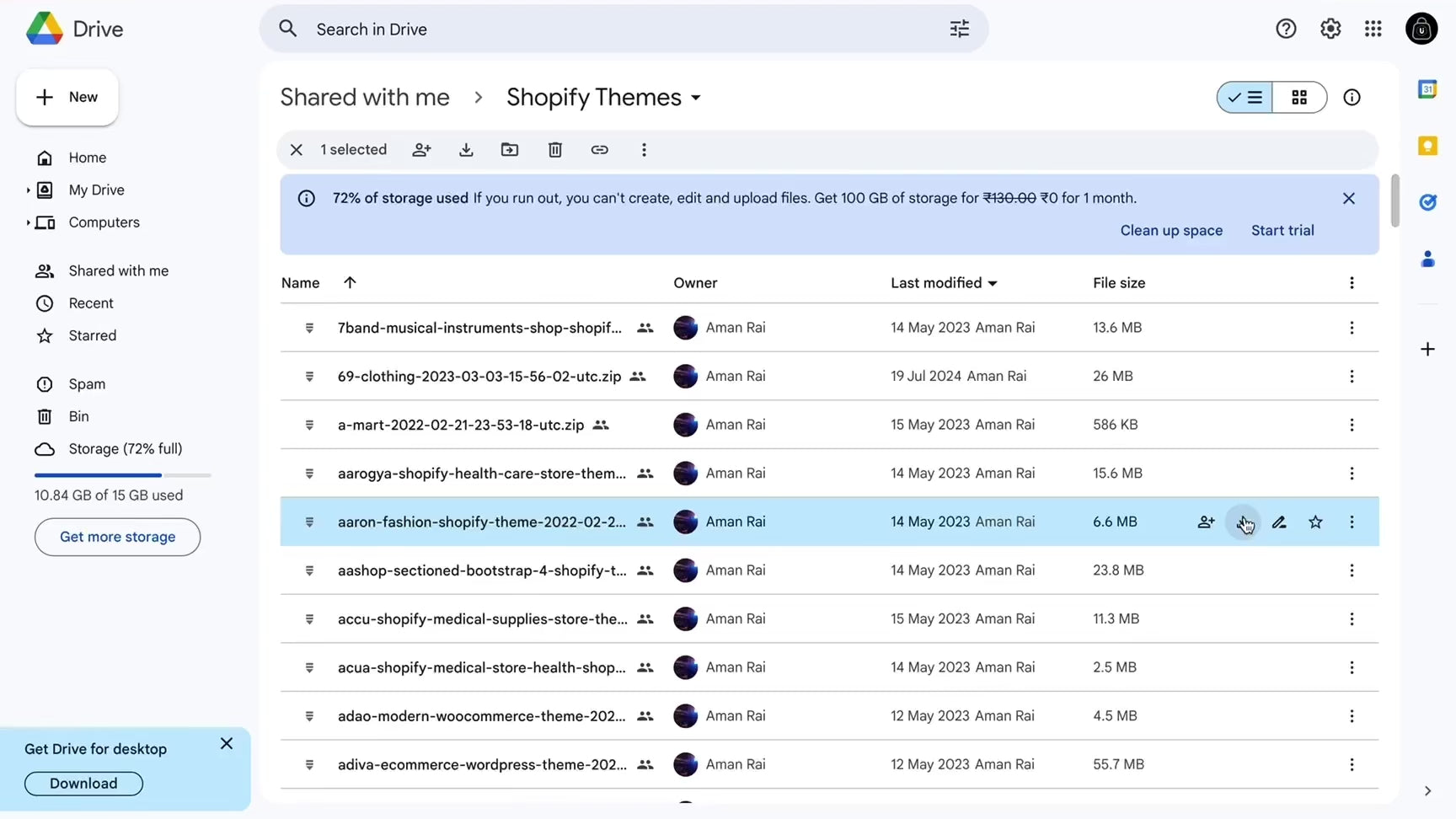
Task: Open more actions for the aaron-fashion row
Action: 1352,522
